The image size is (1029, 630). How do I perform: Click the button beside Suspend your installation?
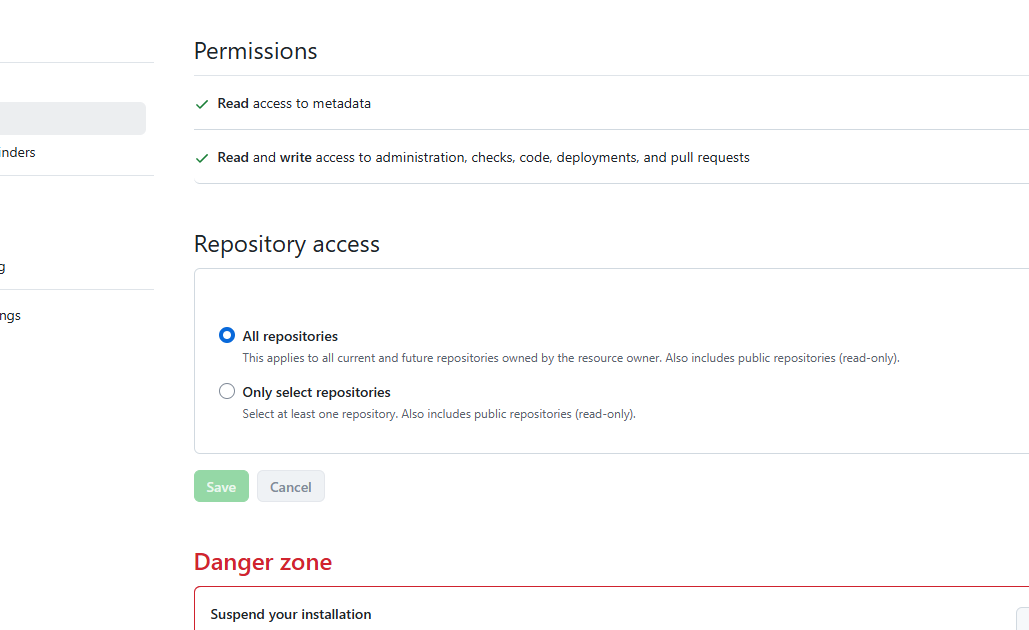tap(1022, 619)
